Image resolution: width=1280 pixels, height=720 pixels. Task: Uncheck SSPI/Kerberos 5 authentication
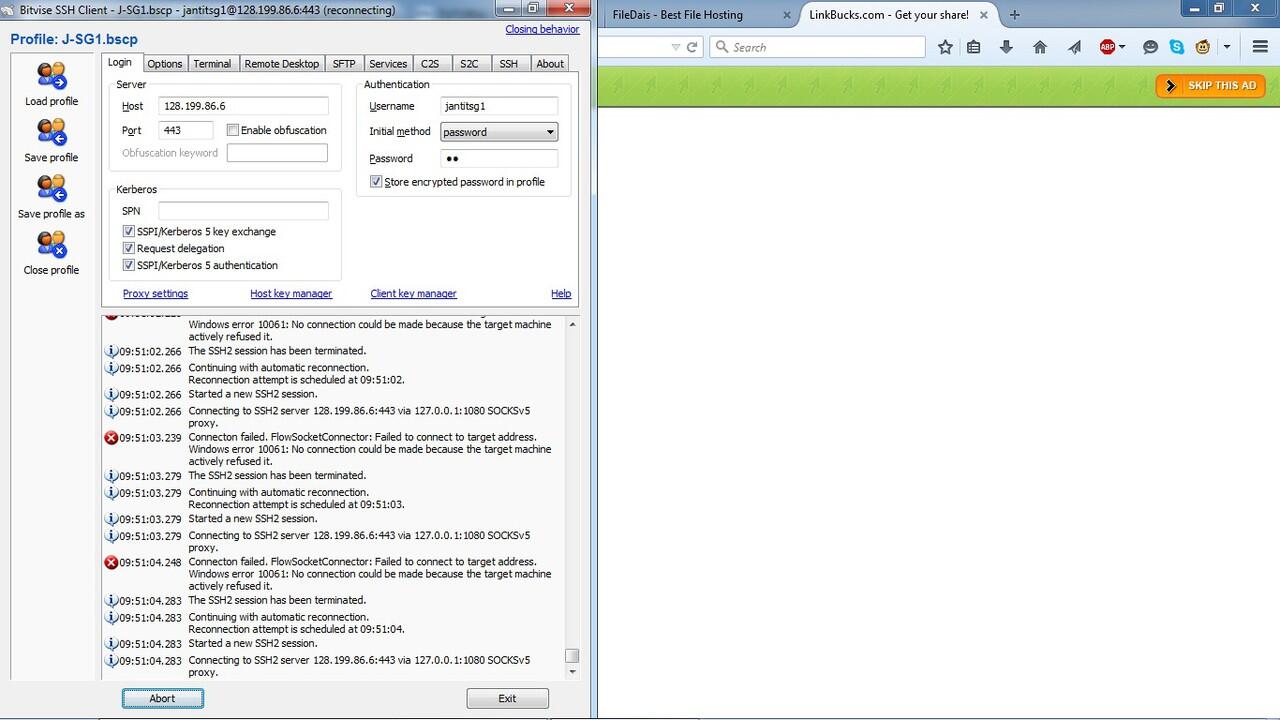[x=128, y=265]
